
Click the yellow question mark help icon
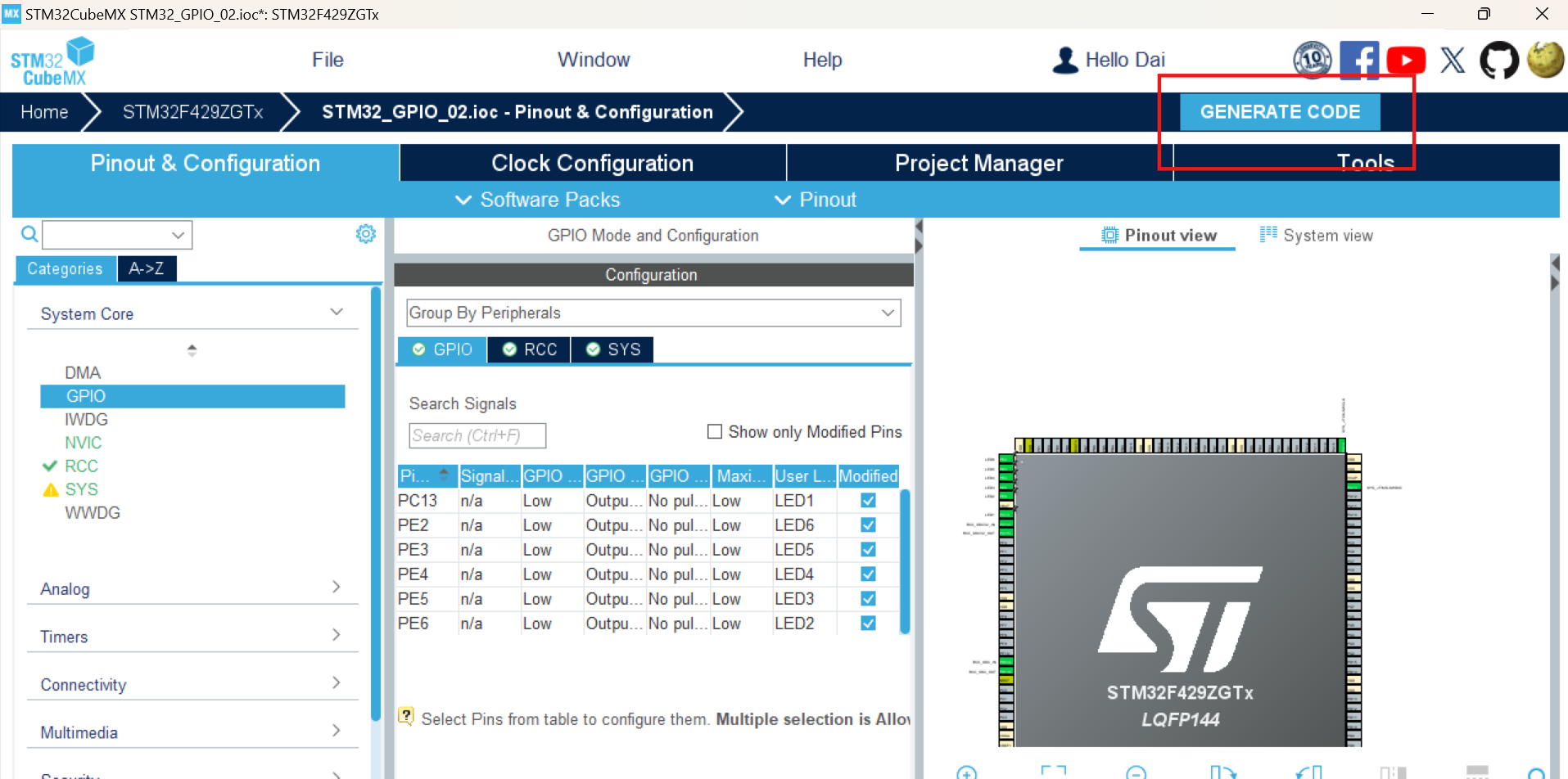pos(406,716)
